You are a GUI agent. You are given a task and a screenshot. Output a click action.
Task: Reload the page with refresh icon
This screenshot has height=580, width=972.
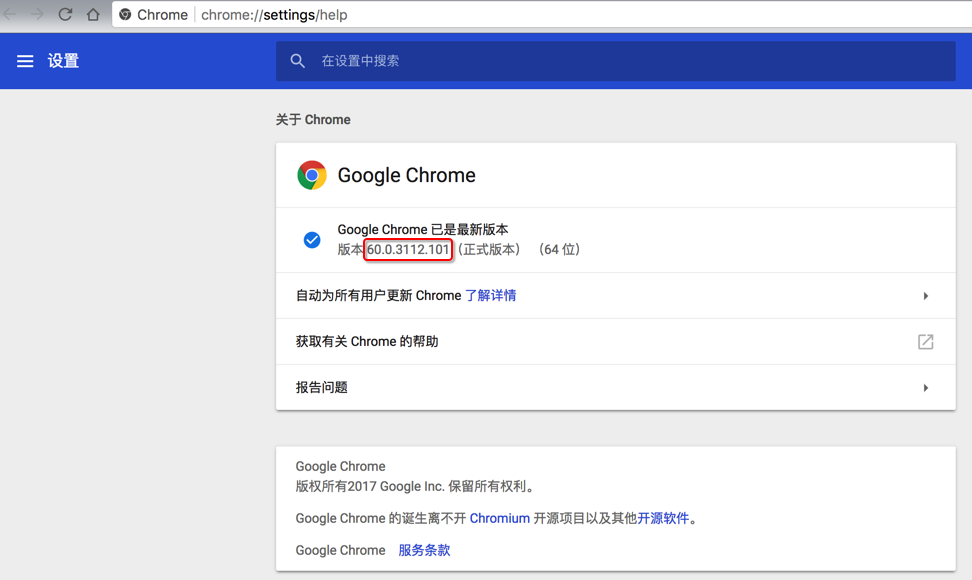tap(65, 14)
